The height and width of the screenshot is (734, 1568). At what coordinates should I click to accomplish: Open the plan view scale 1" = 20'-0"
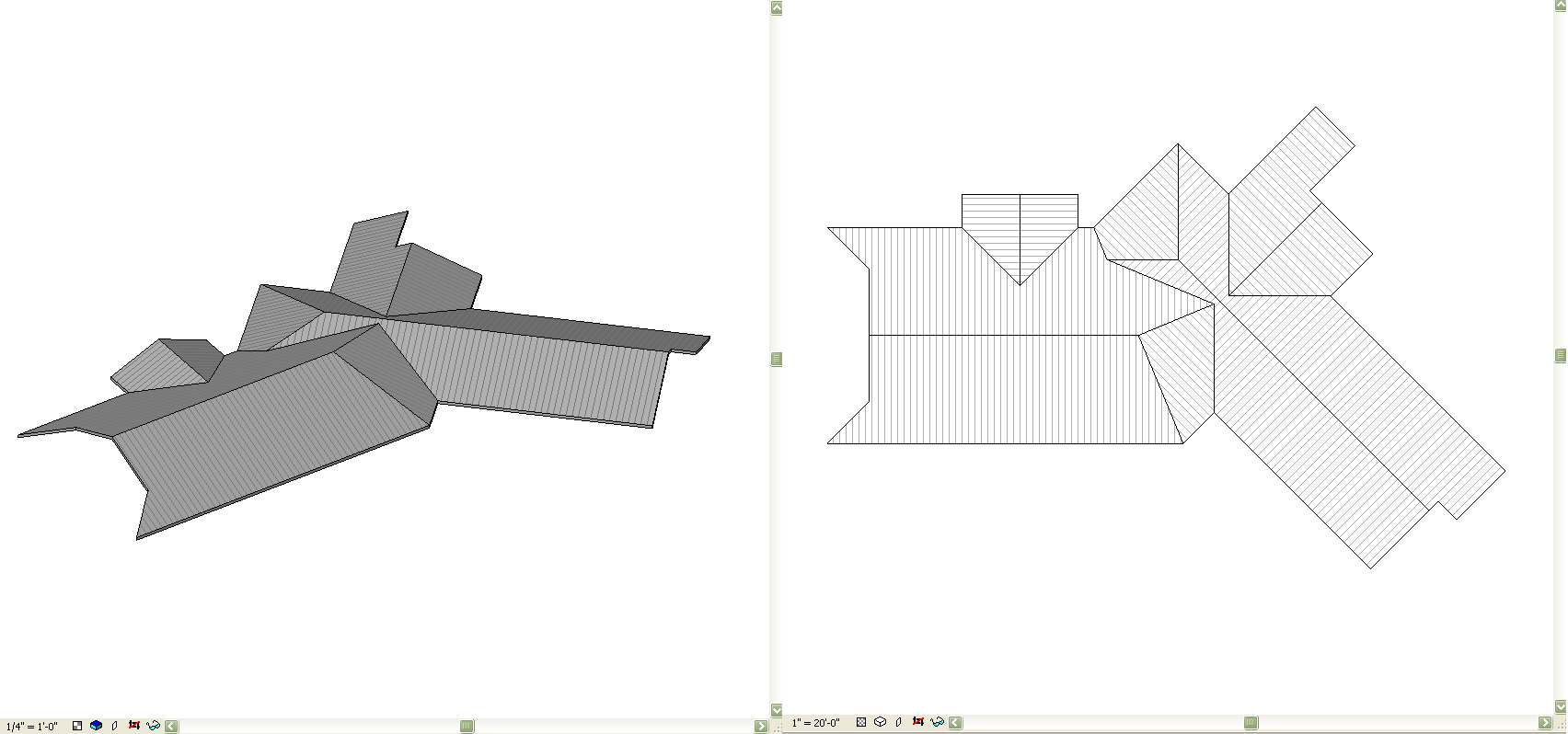point(816,723)
